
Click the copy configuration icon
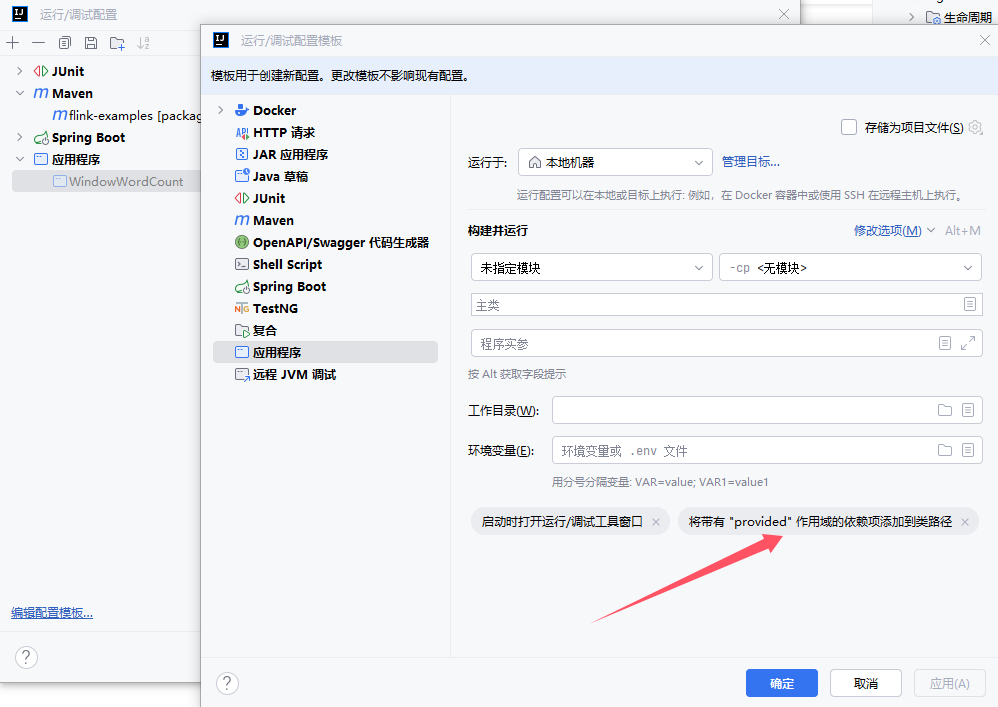[65, 43]
